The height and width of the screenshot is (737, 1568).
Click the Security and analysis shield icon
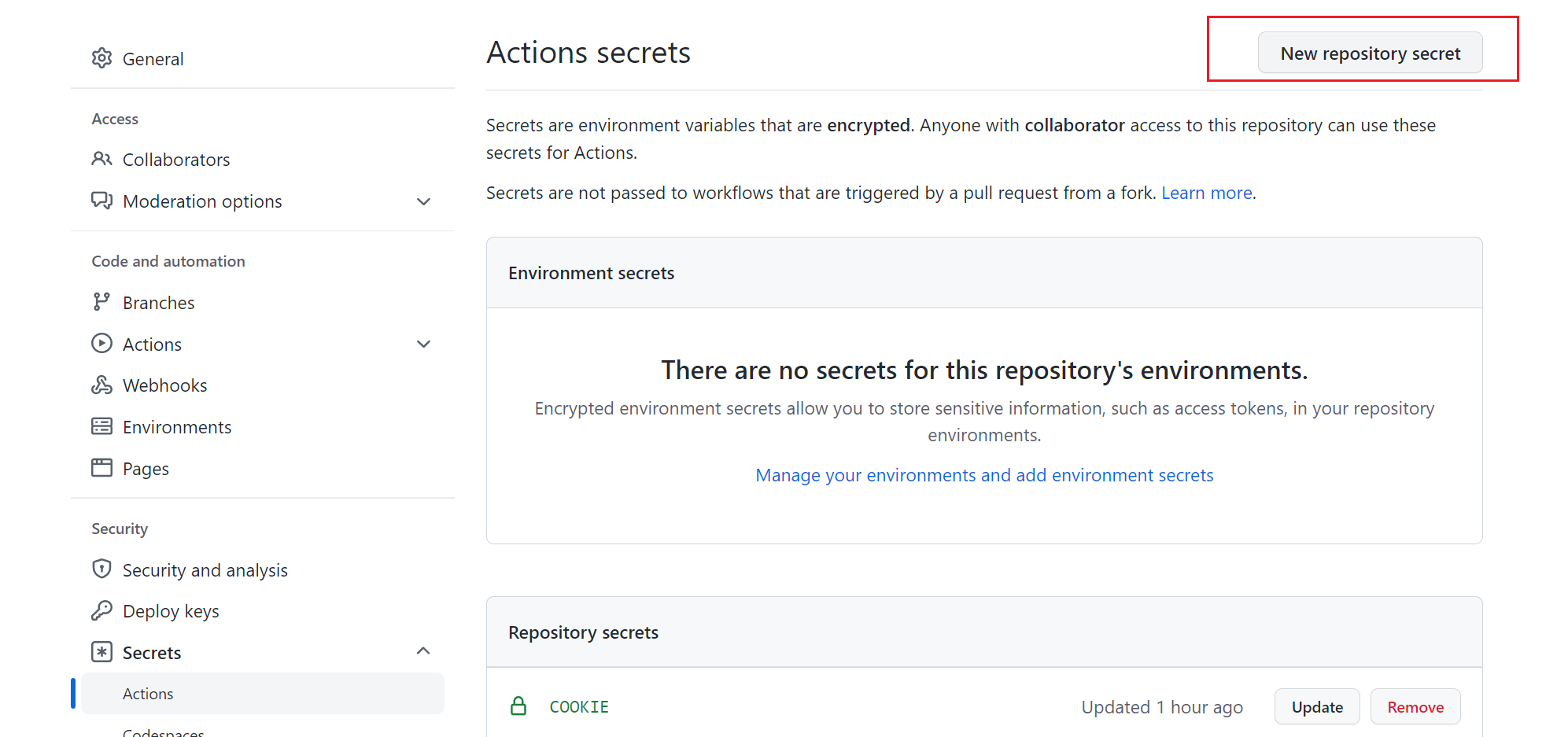tap(101, 569)
